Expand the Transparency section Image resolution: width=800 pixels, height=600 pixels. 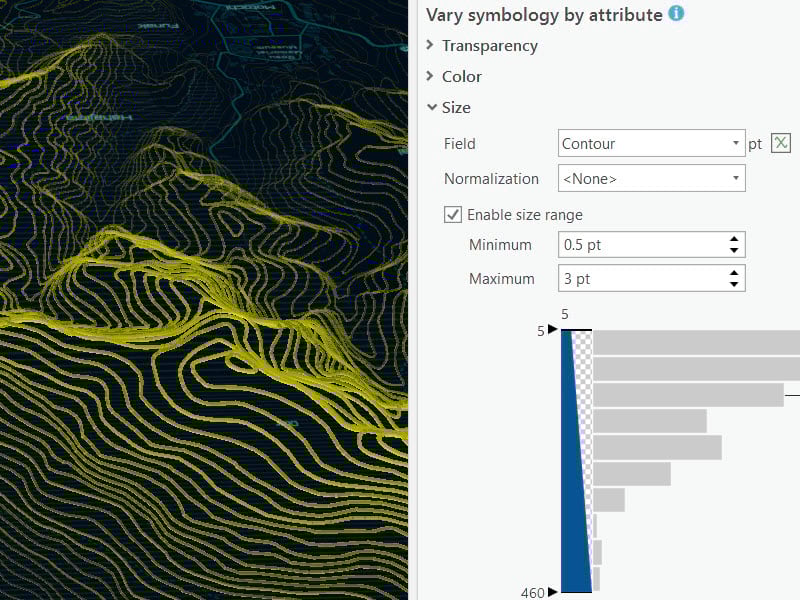(x=431, y=46)
